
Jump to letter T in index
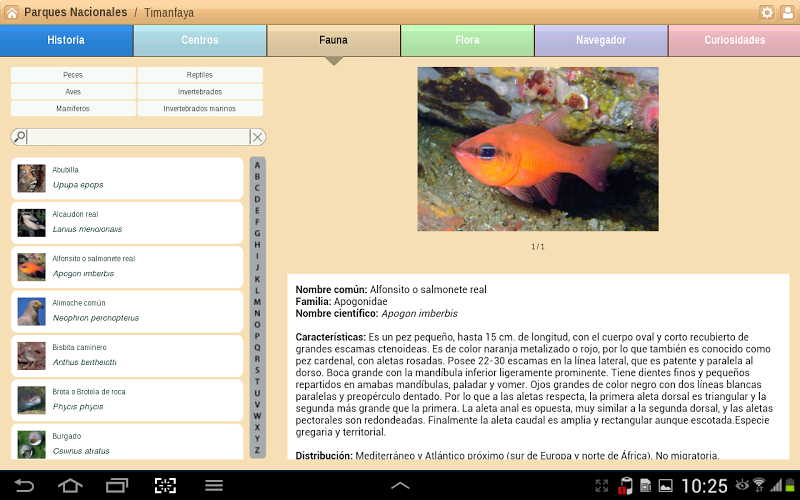click(257, 382)
